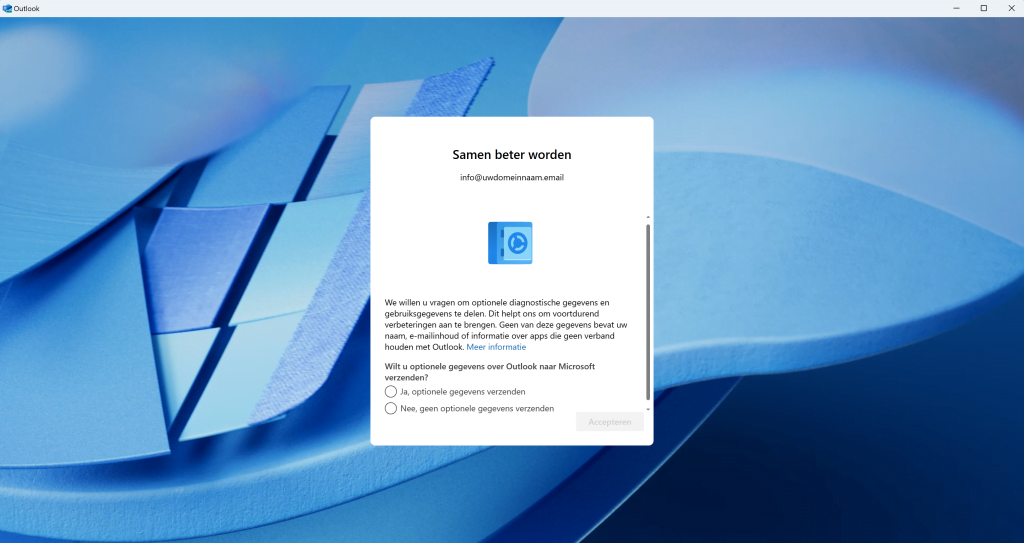This screenshot has width=1024, height=543.
Task: Close the Outlook window
Action: coord(1011,8)
